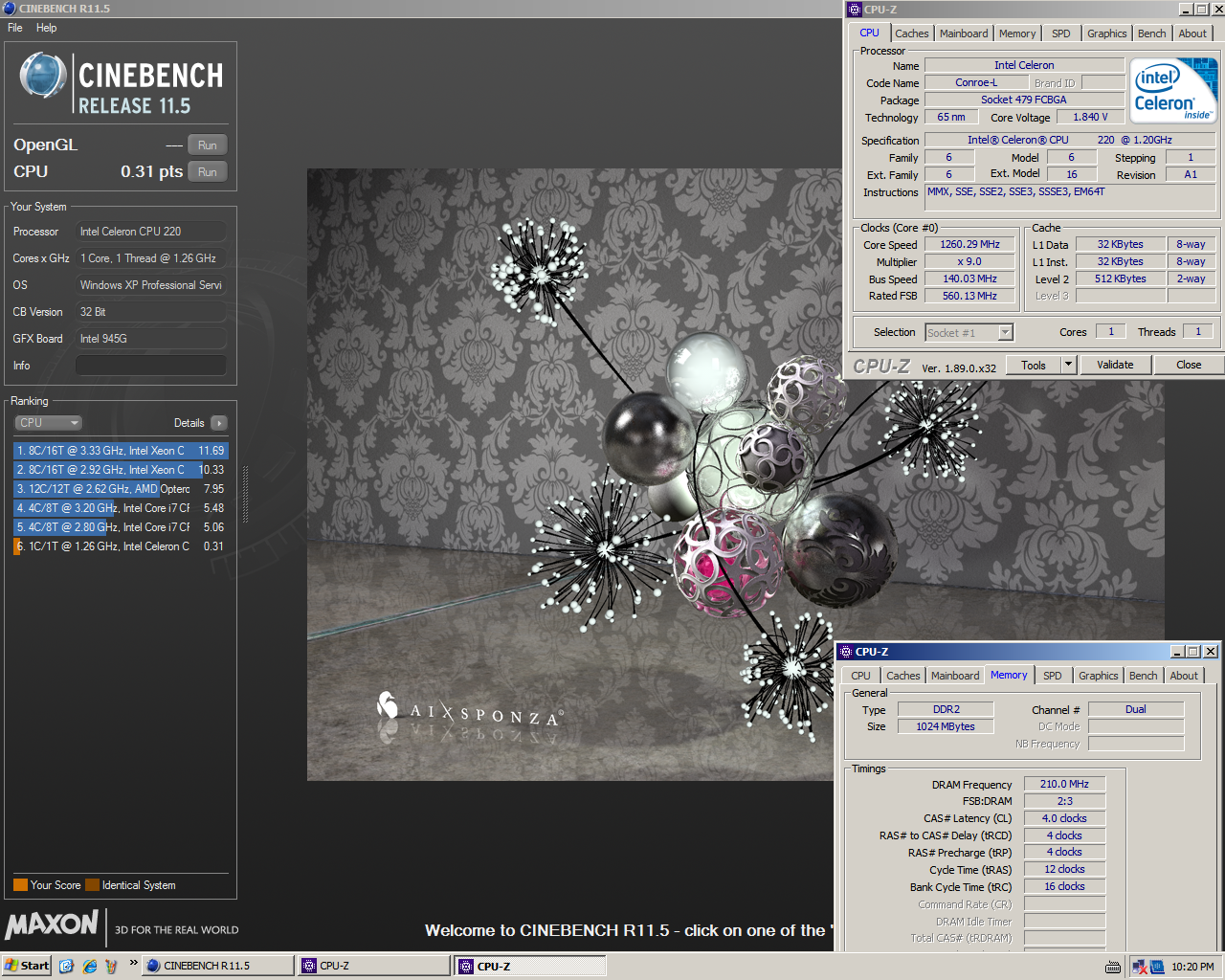Switch to Memory tab in upper CPU-Z window

[1017, 33]
